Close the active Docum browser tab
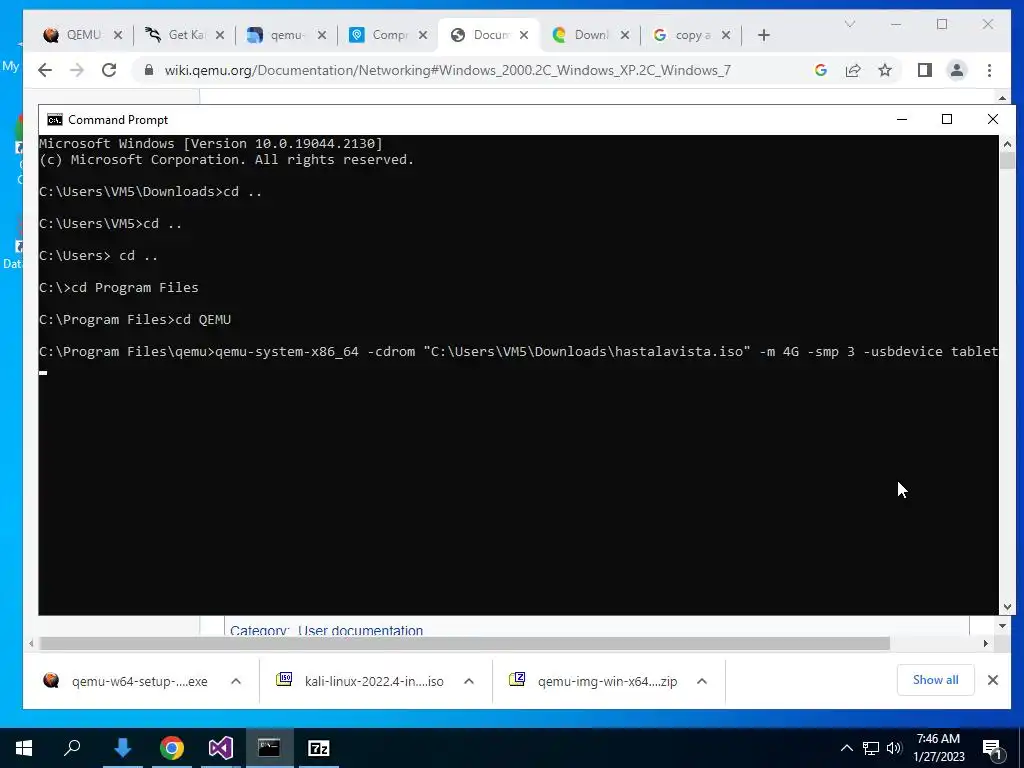The width and height of the screenshot is (1024, 768). coord(524,35)
